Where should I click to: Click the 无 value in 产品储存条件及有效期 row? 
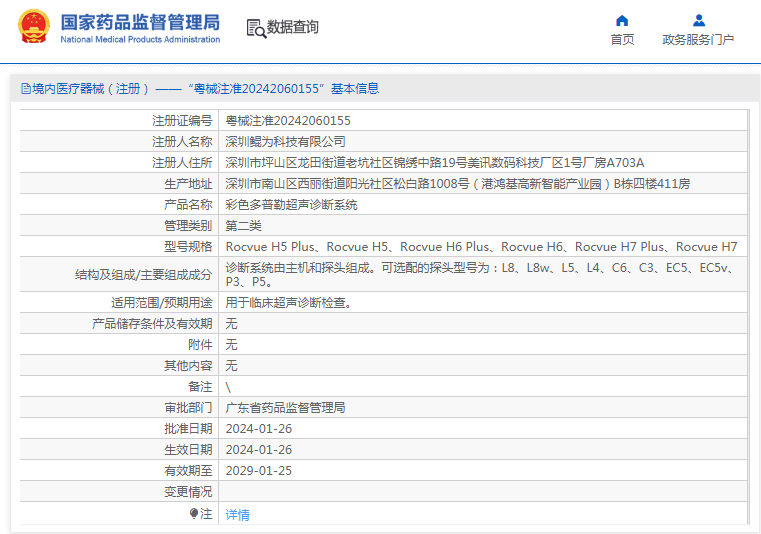[x=232, y=324]
